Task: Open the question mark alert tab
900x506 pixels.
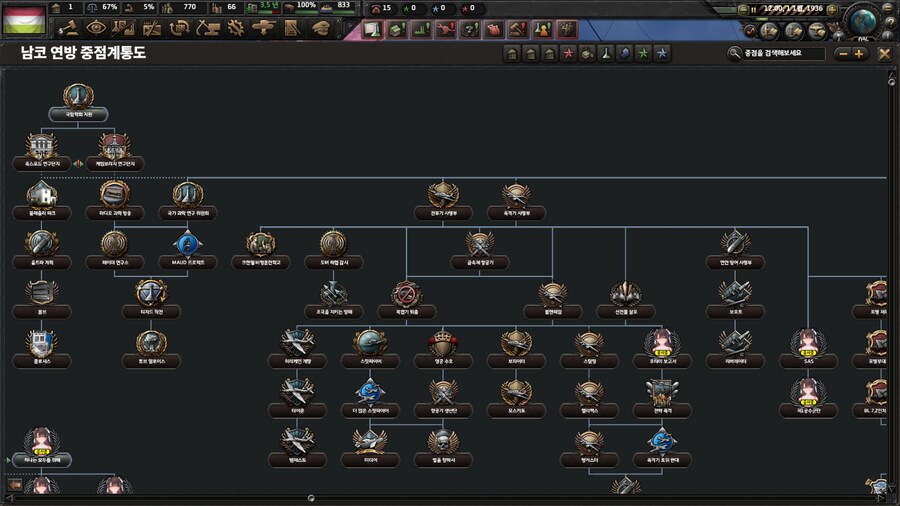Action: pos(472,29)
